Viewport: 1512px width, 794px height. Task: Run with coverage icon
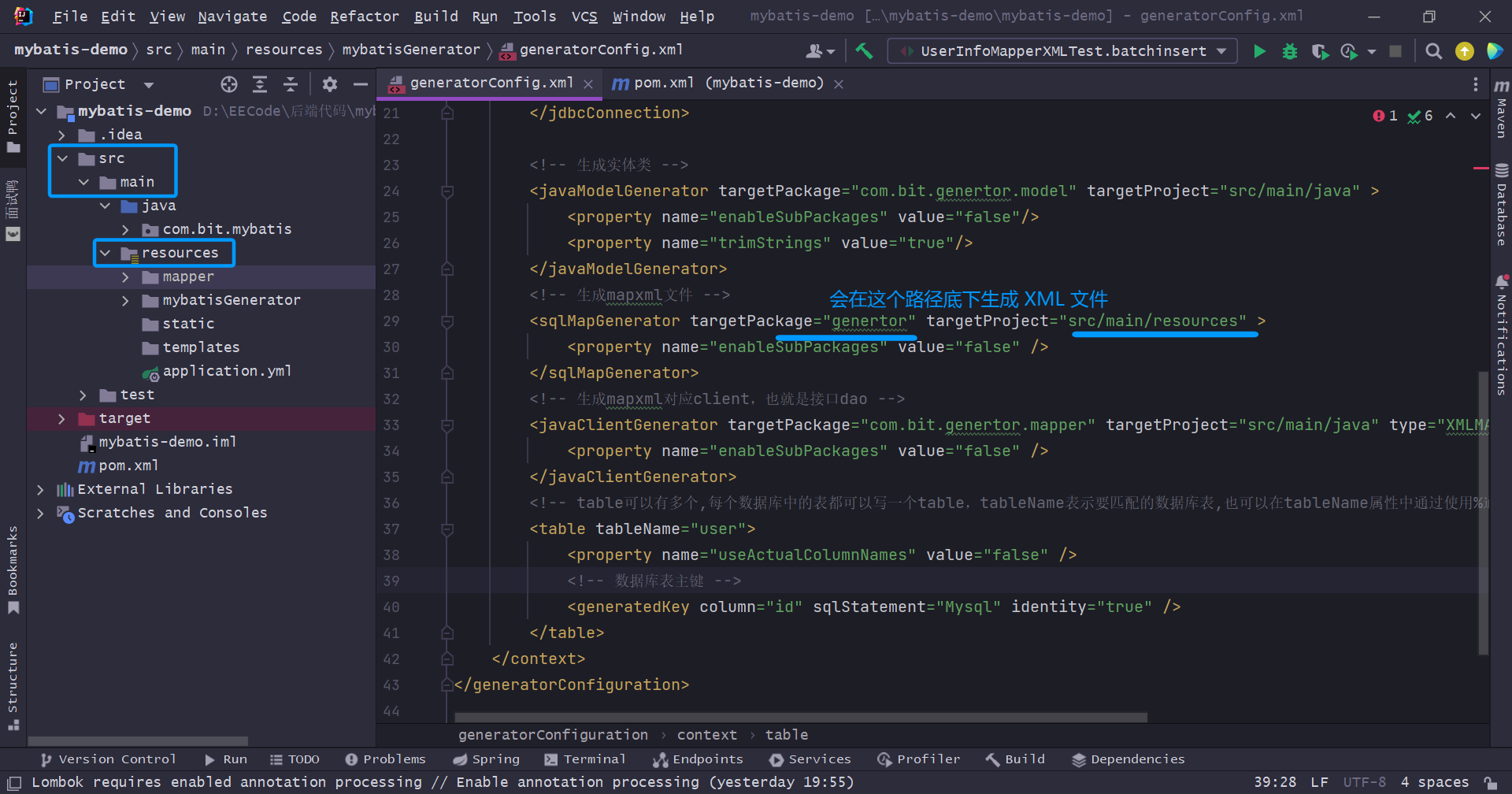(1320, 51)
